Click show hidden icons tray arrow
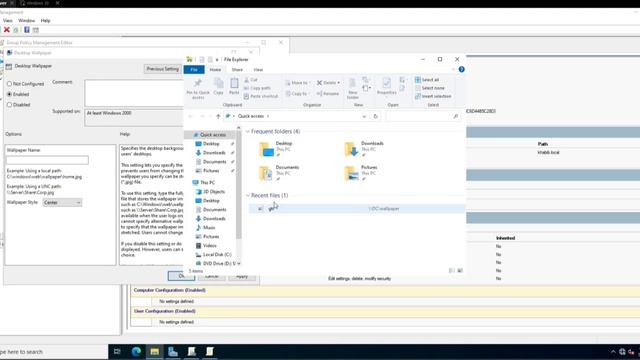 613,351
